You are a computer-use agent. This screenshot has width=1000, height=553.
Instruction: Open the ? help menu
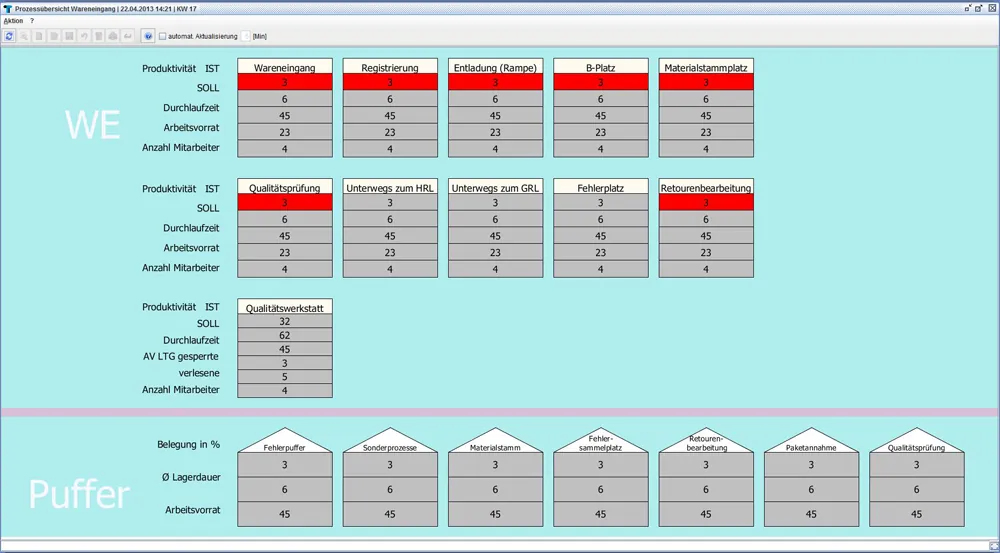point(32,21)
